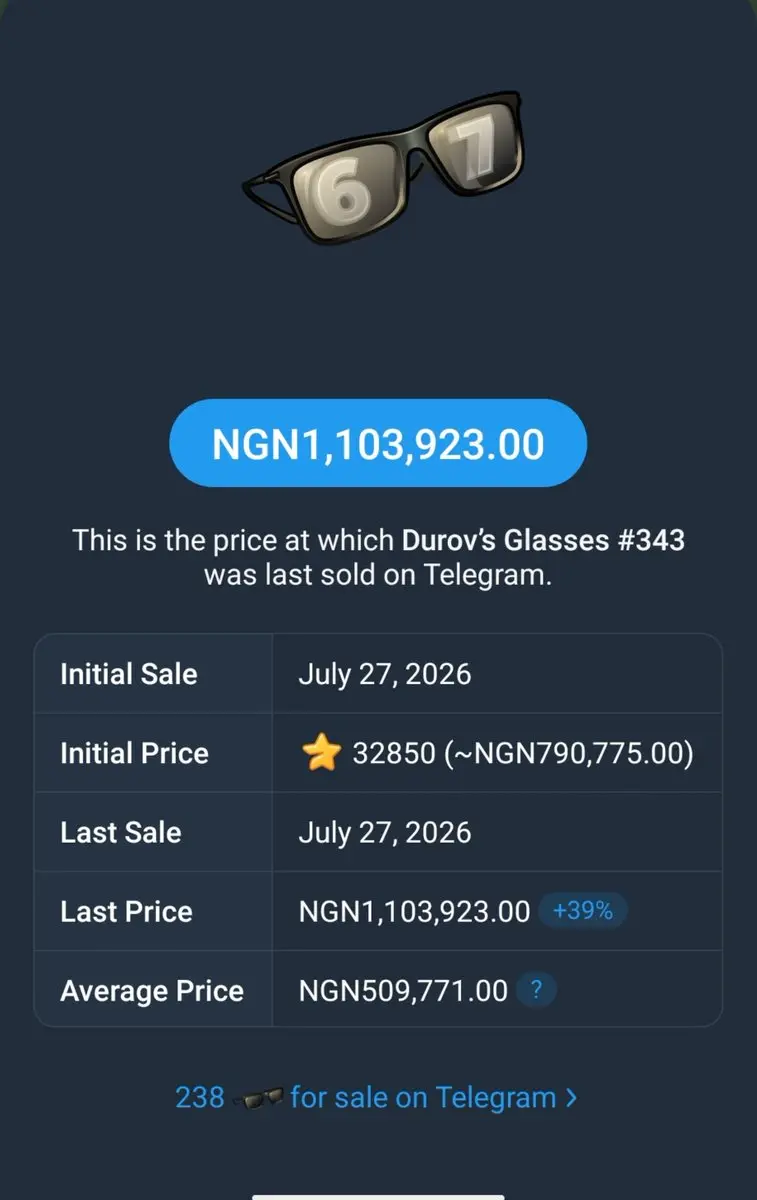Screen dimensions: 757x1200
Task: Tap the +39% price change badge
Action: tap(582, 911)
